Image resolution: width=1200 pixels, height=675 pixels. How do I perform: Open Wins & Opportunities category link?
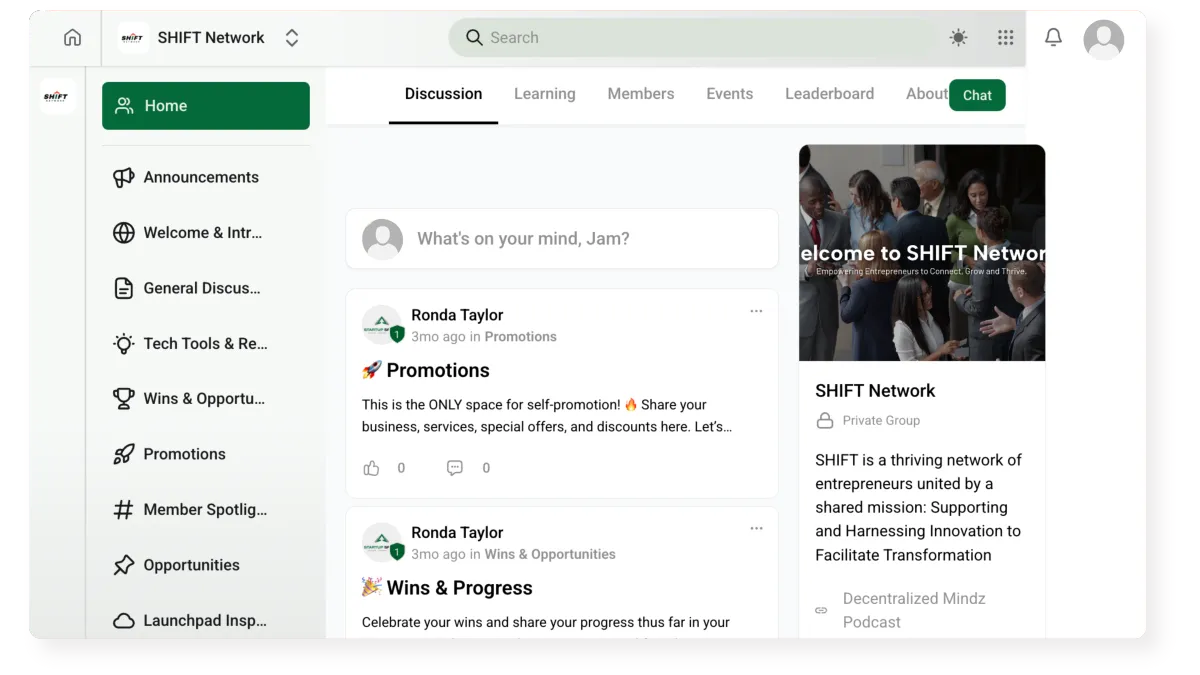[550, 554]
